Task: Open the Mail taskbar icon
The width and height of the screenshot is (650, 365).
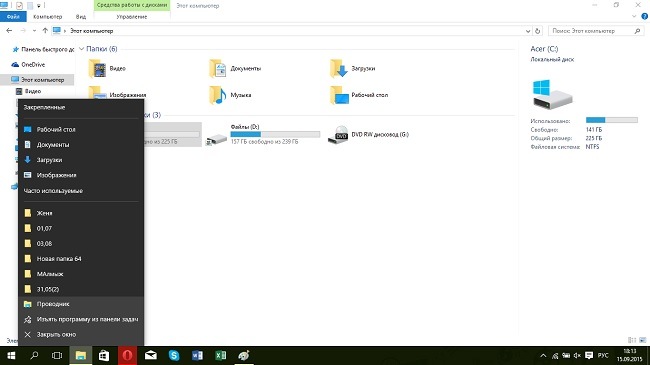Action: coord(150,355)
